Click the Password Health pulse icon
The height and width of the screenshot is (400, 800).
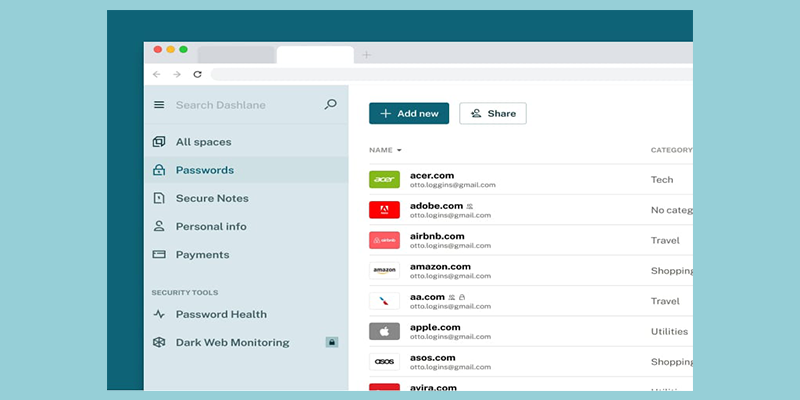coord(159,314)
